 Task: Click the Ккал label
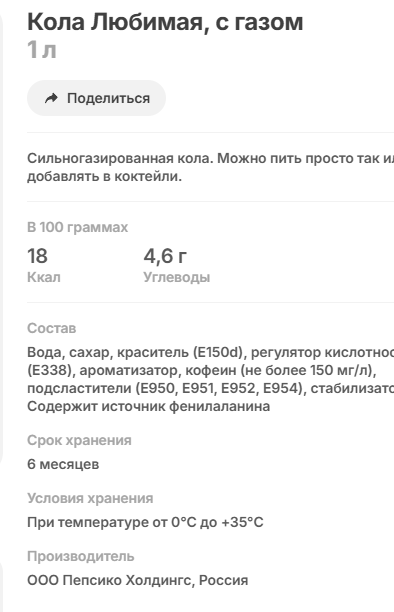44,277
